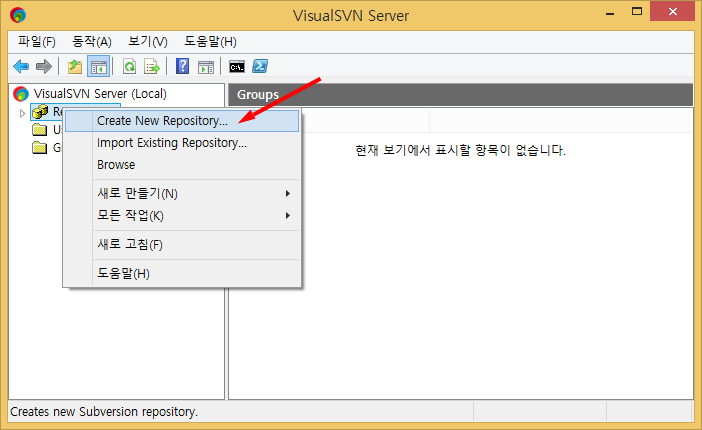702x430 pixels.
Task: Choose Create New Repository... from context menu
Action: pos(182,121)
